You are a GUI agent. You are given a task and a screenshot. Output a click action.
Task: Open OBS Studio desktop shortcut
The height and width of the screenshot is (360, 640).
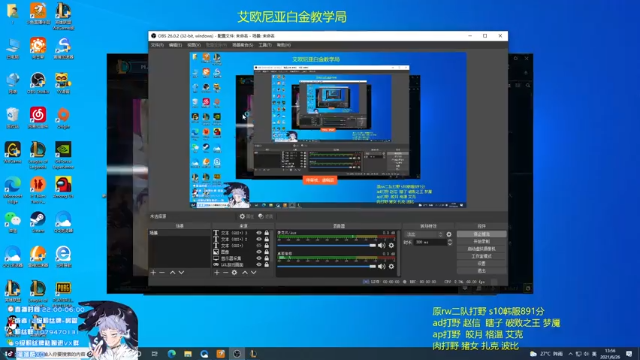(x=38, y=83)
